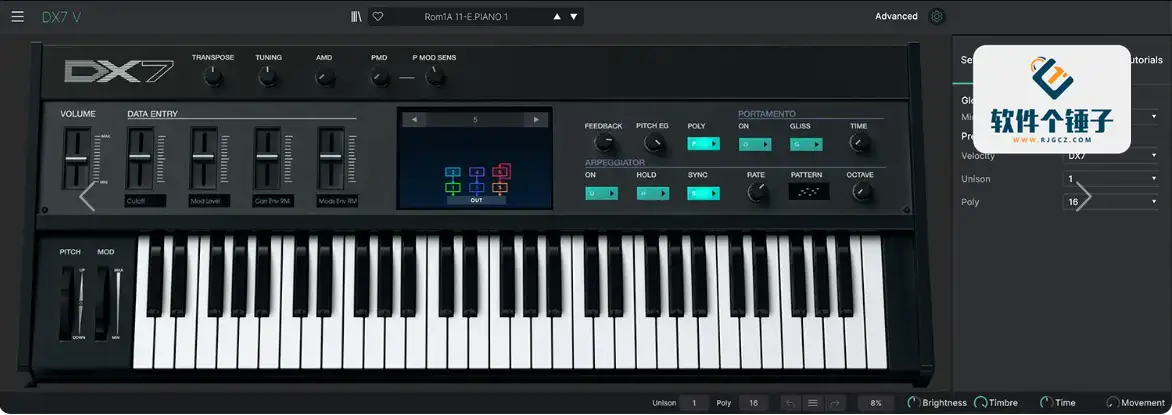
Task: Open the preset library browser icon
Action: (356, 16)
